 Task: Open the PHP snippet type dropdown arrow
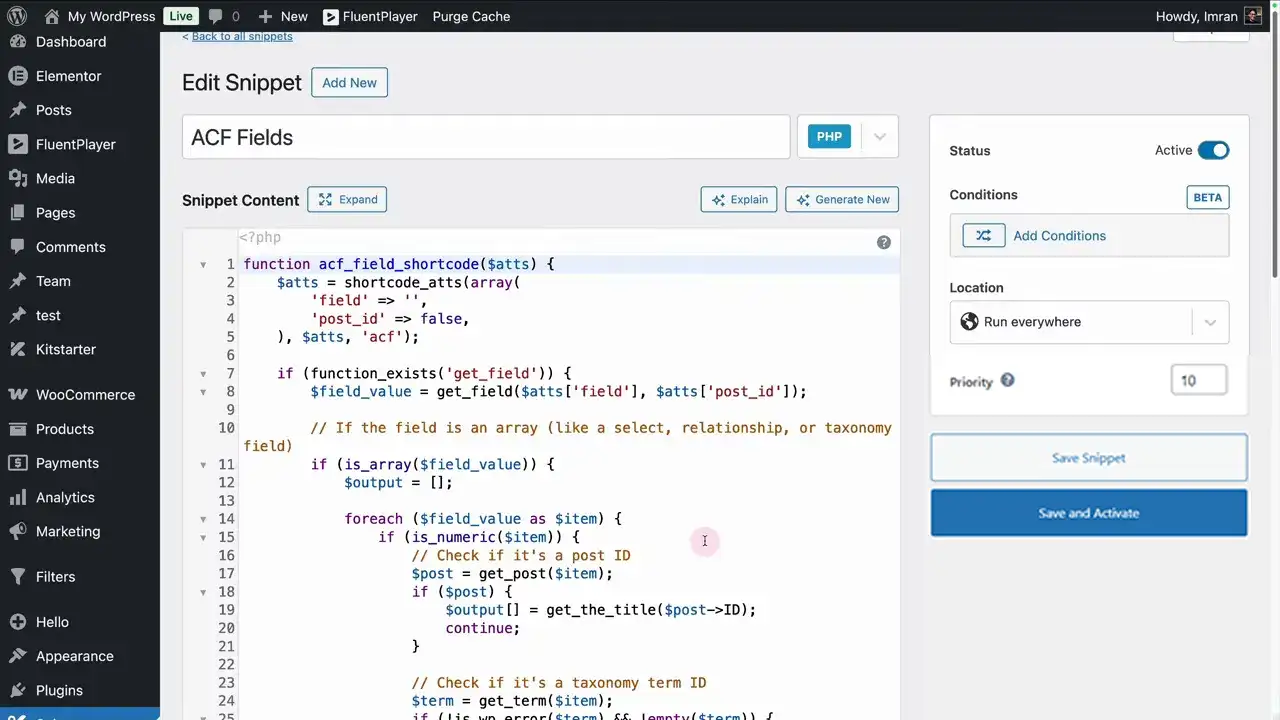tap(879, 137)
